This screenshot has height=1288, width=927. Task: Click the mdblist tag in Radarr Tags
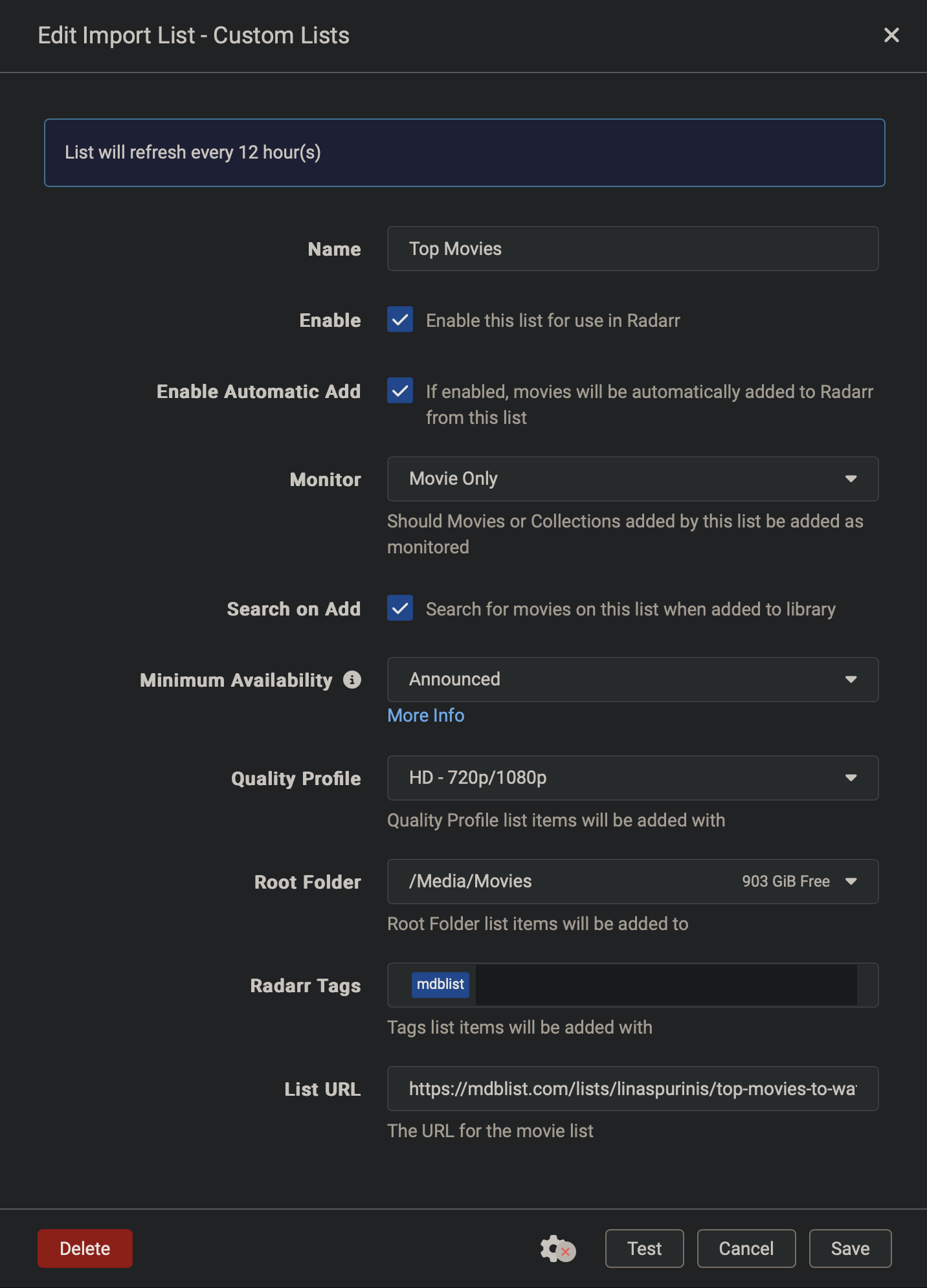(440, 985)
